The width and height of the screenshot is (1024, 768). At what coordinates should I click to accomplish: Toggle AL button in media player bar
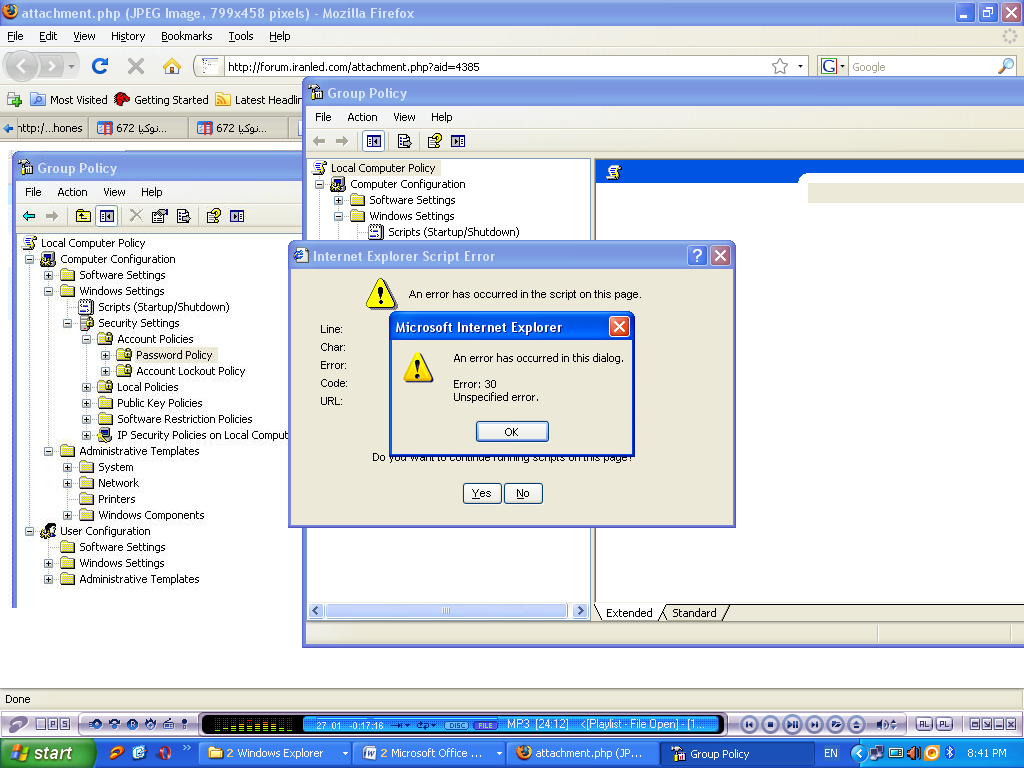click(923, 724)
